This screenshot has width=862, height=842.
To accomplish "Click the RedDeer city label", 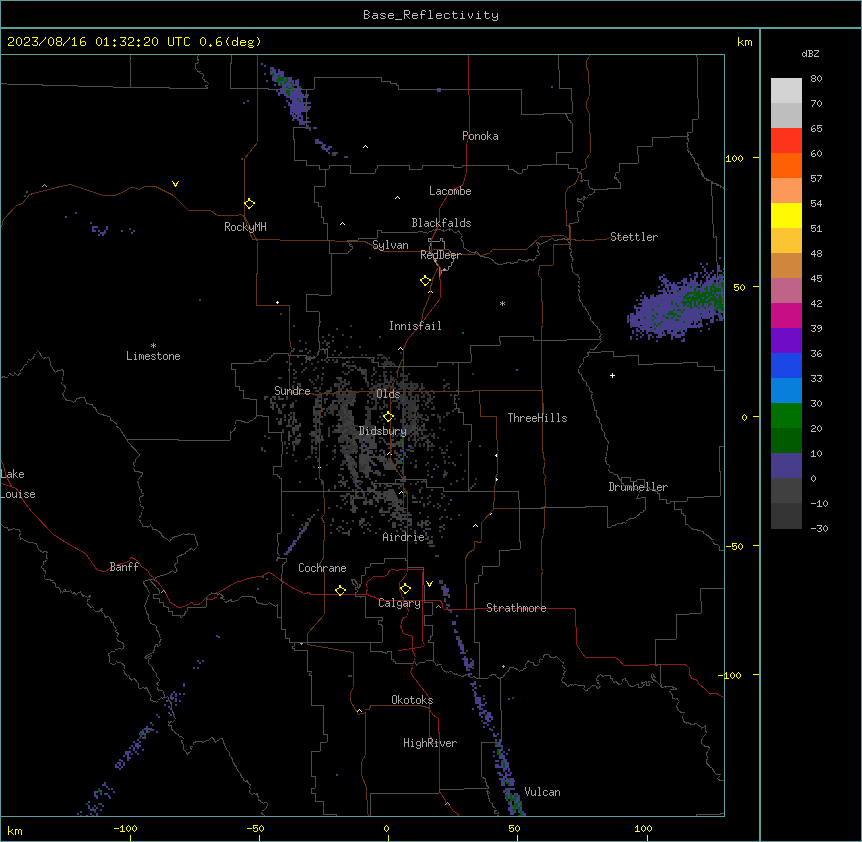I will (x=440, y=255).
